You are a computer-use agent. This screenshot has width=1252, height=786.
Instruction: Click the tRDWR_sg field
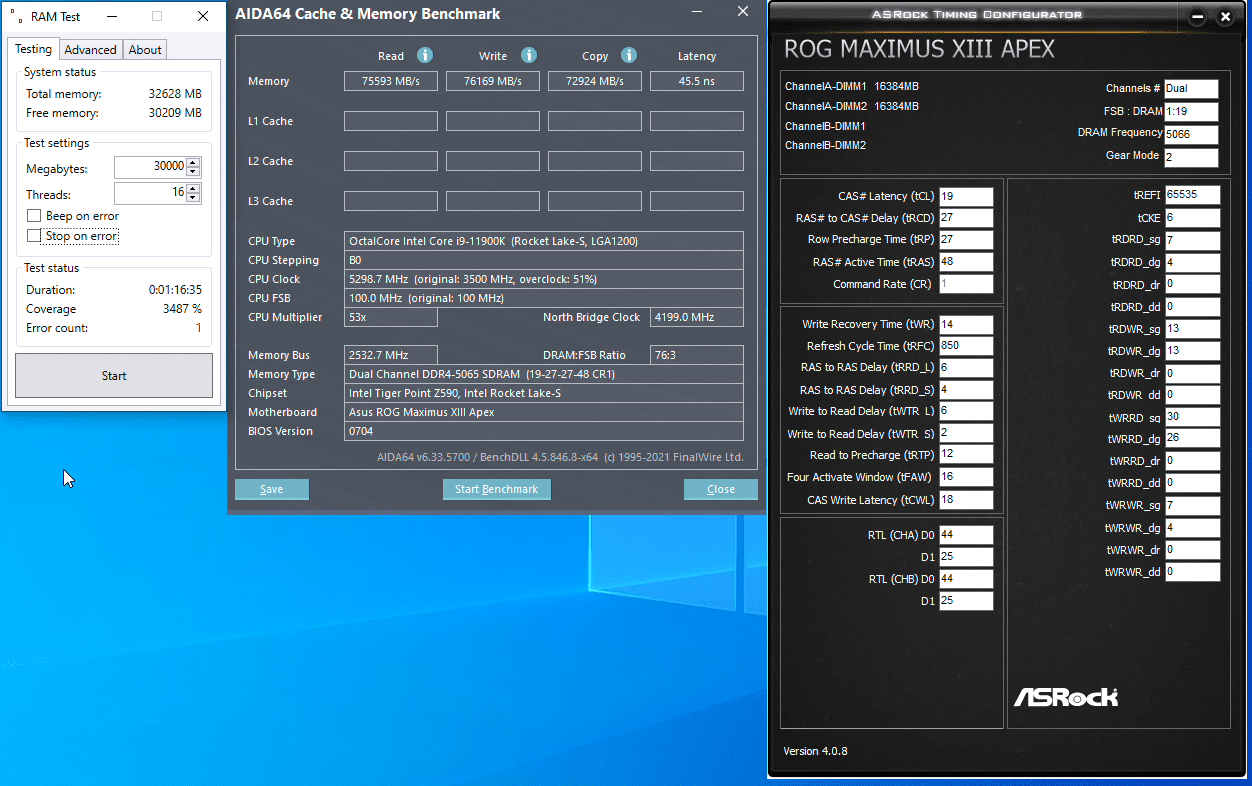point(1192,329)
